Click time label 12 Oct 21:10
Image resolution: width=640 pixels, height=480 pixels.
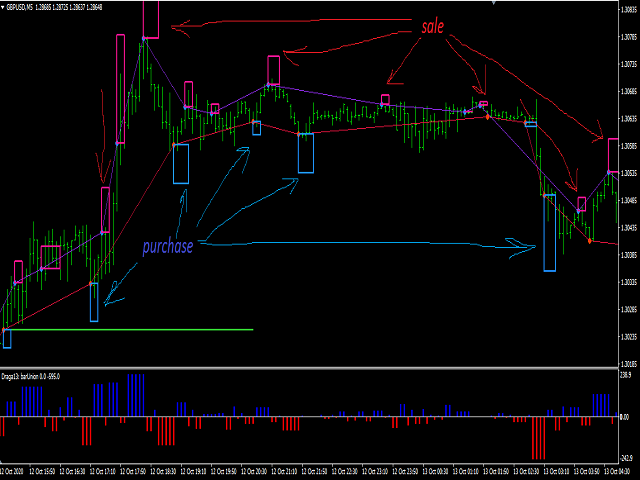point(284,471)
